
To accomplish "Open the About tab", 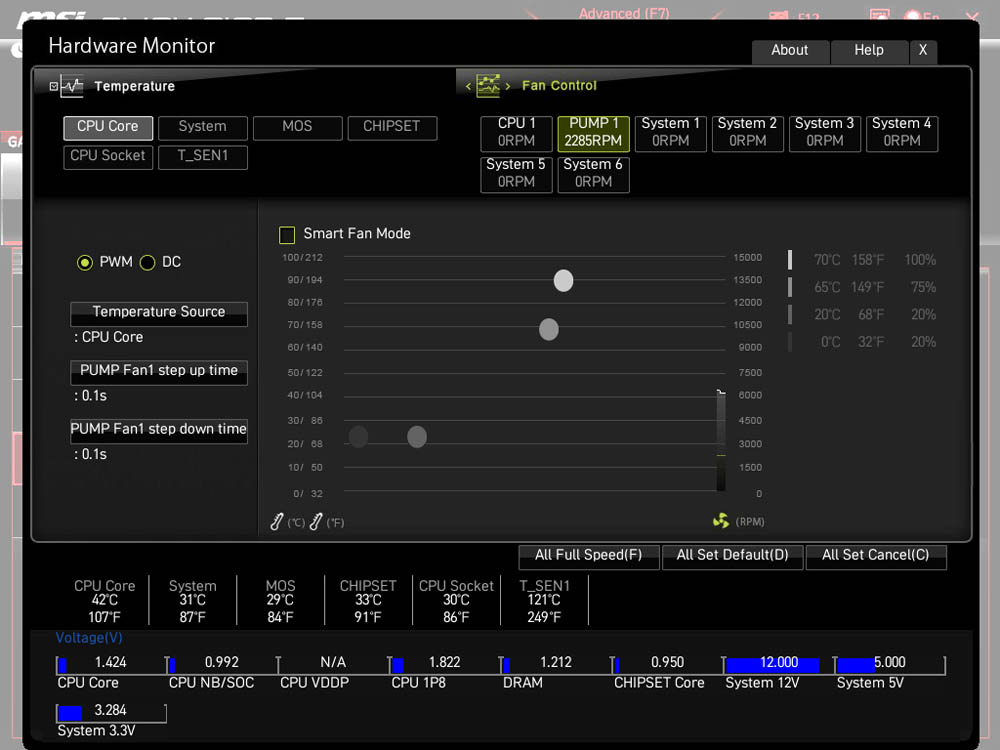I will click(x=790, y=51).
